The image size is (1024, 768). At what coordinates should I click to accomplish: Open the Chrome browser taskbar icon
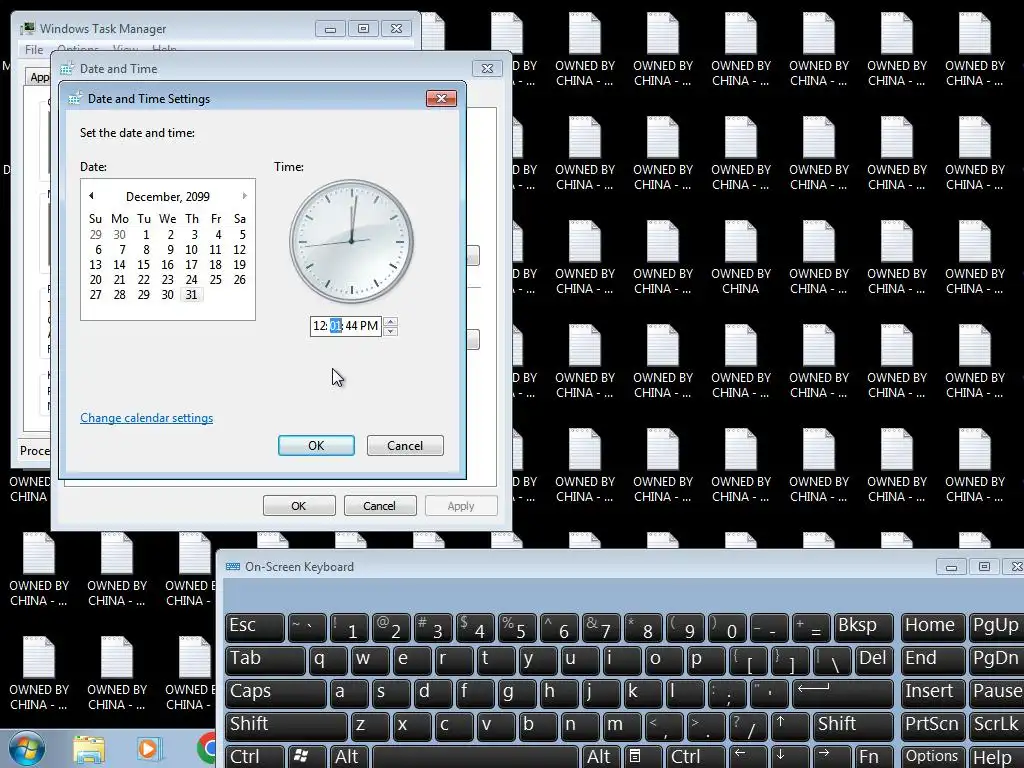206,748
